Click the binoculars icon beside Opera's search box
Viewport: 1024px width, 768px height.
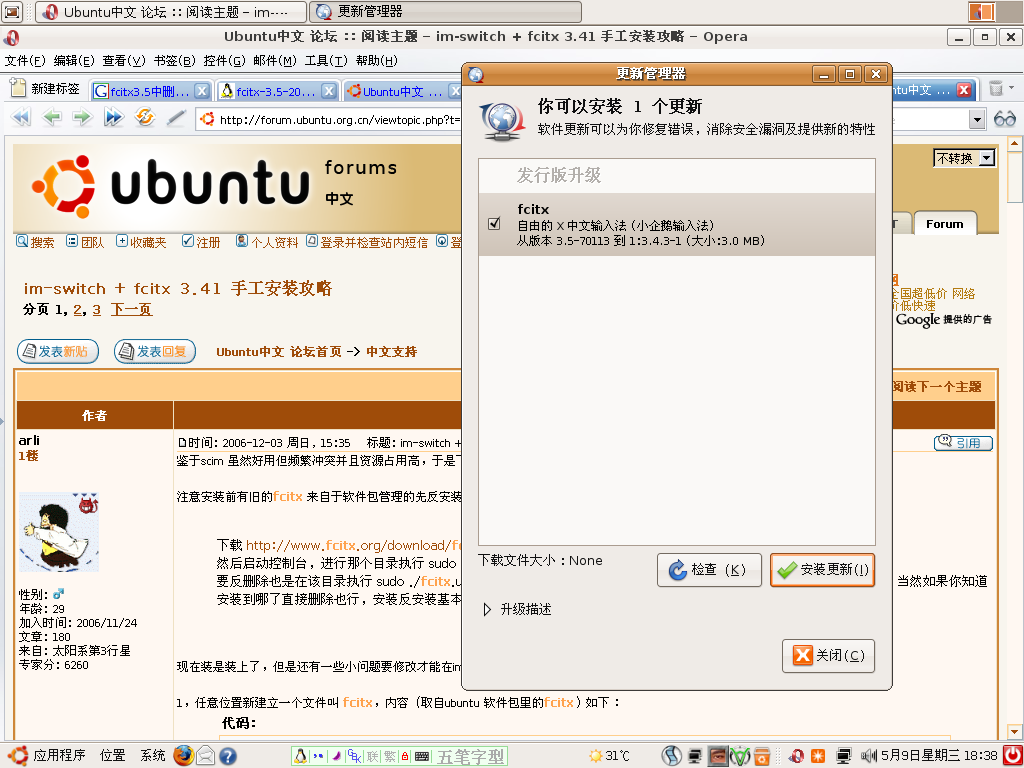pyautogui.click(x=1004, y=119)
